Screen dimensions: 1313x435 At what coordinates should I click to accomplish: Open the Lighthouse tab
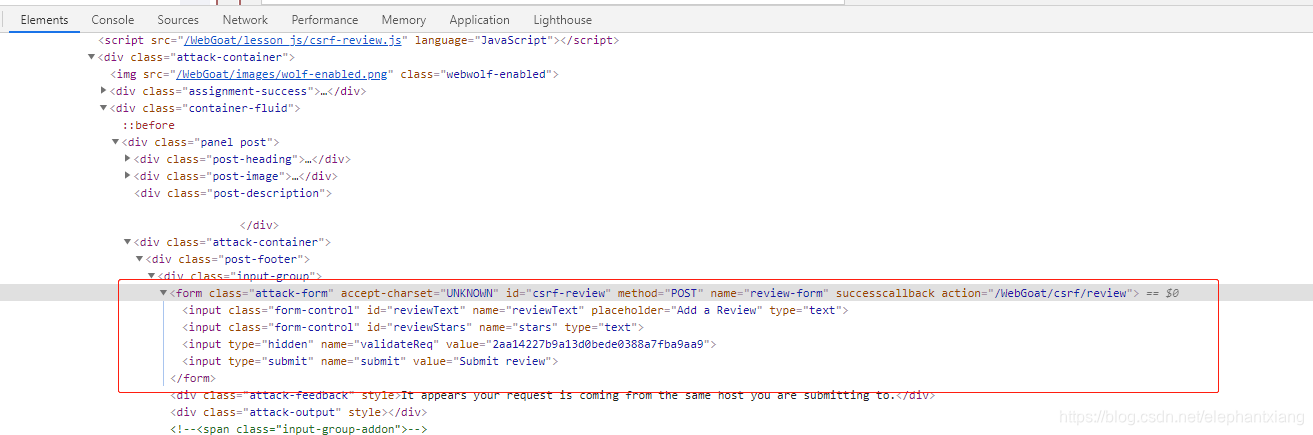[562, 20]
